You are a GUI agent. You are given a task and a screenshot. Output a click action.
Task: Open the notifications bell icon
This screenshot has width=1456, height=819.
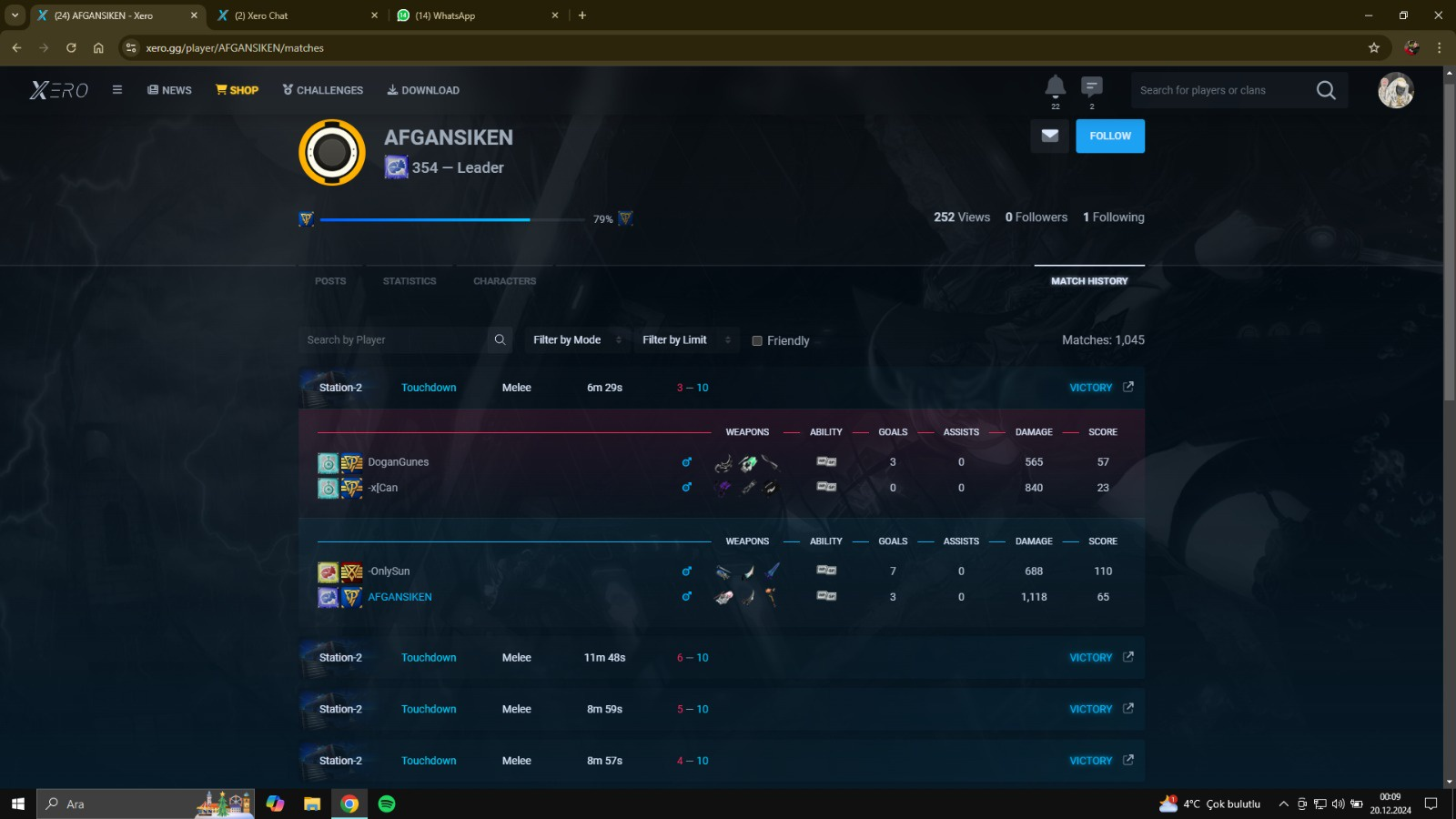(1055, 87)
